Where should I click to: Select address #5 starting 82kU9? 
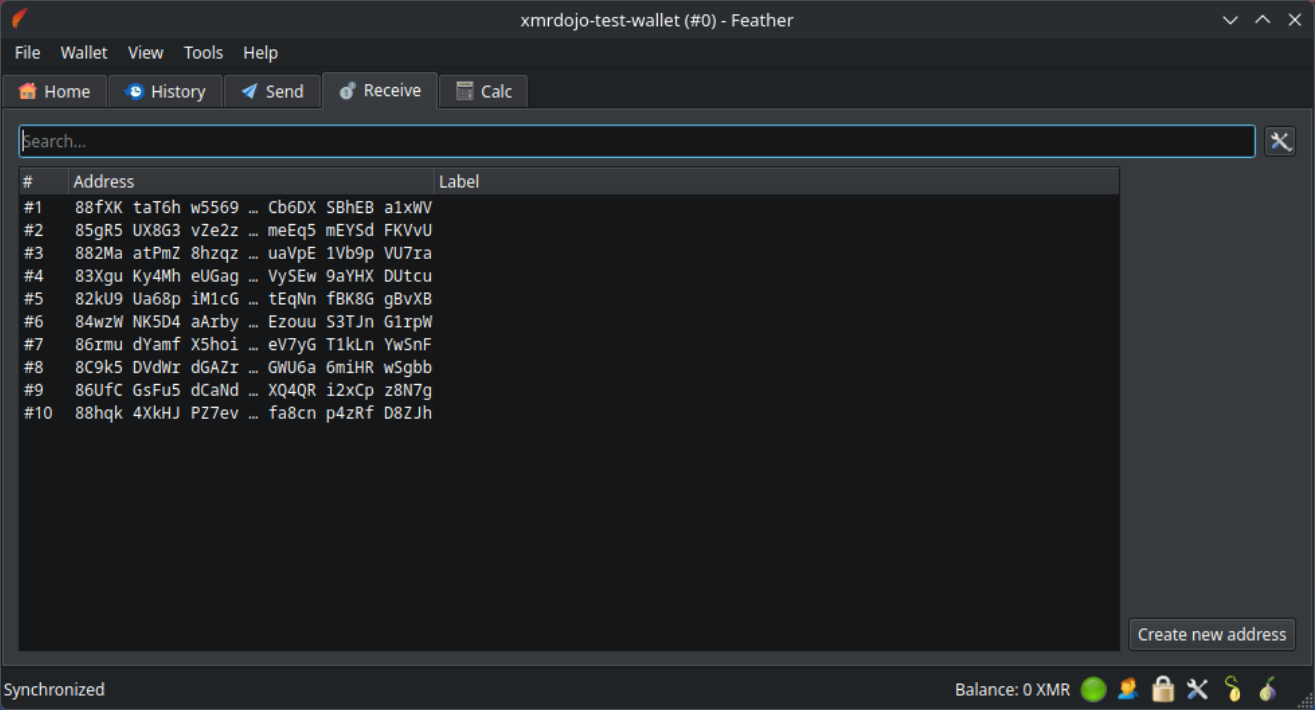tap(569, 299)
